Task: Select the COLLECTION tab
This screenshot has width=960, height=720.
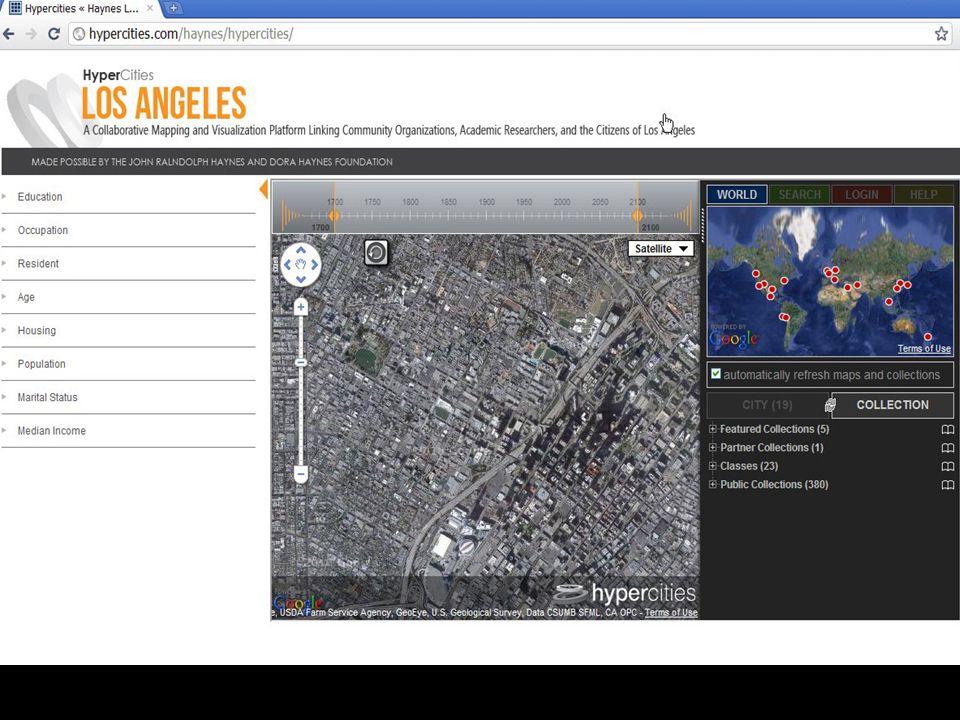Action: [x=892, y=405]
